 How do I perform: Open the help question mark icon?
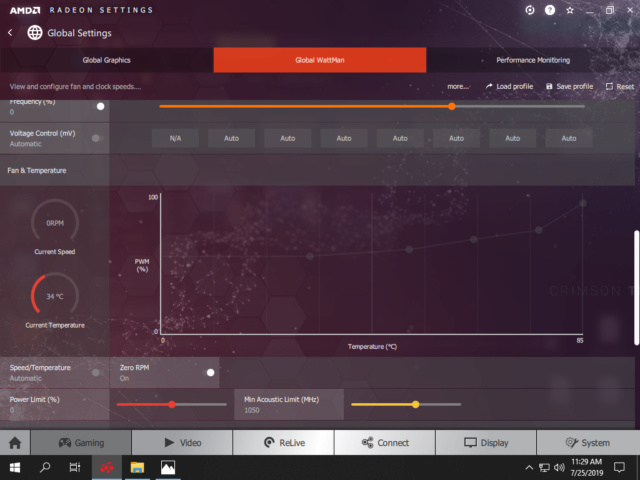click(x=550, y=10)
